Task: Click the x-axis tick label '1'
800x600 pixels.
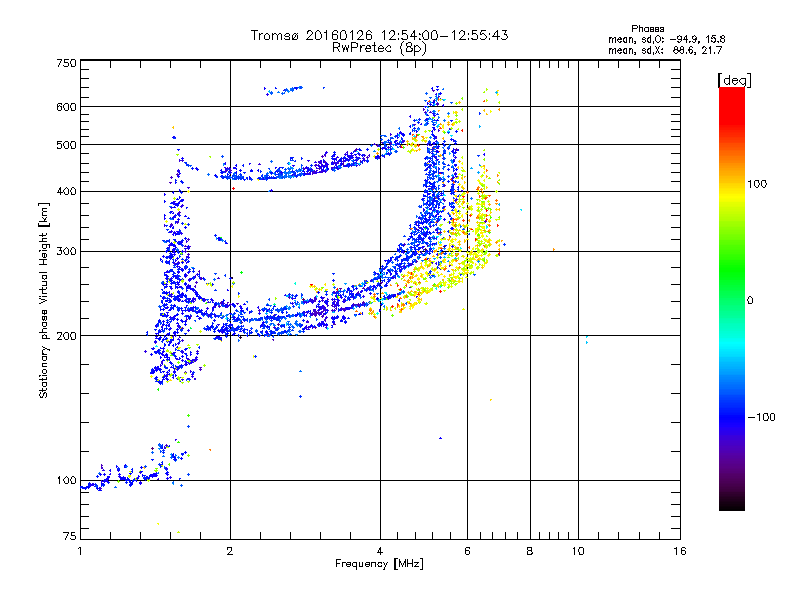Action: (x=80, y=551)
